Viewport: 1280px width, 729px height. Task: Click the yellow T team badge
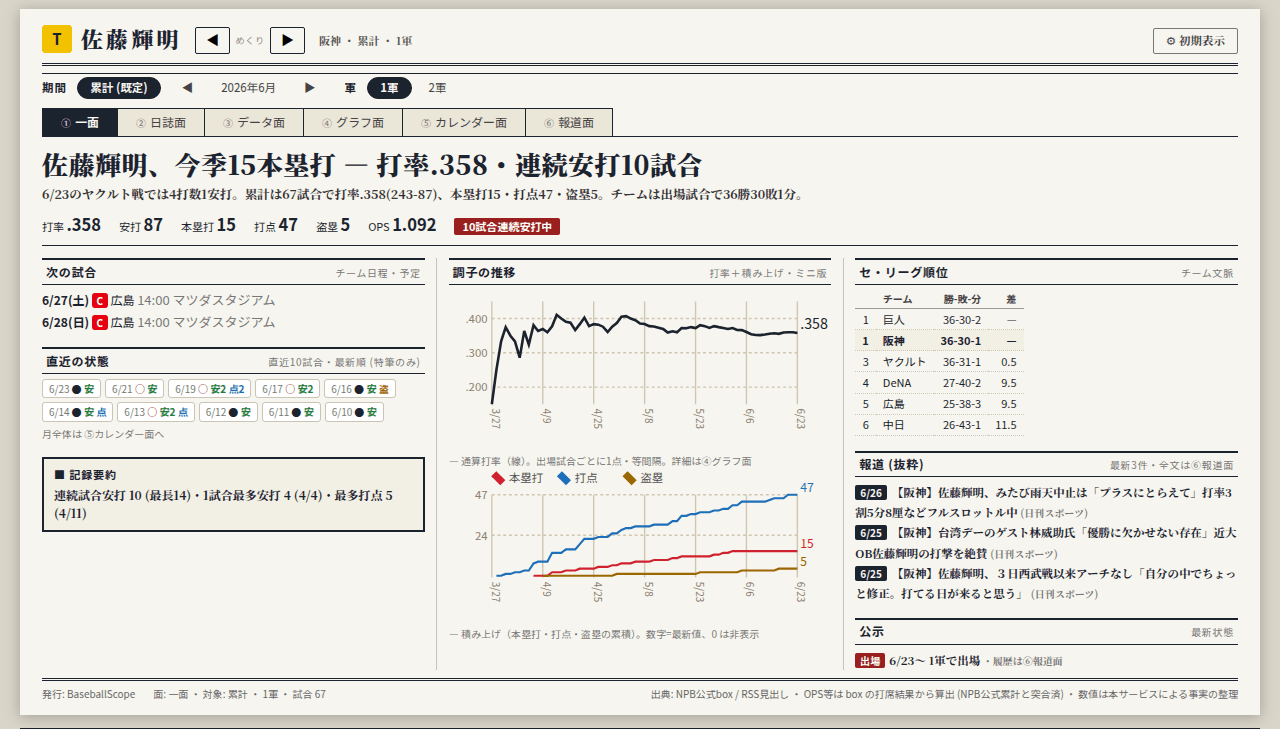tap(57, 39)
